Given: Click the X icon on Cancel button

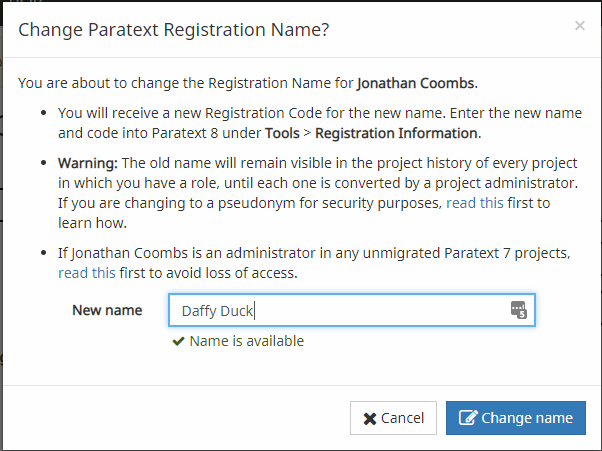Looking at the screenshot, I should pos(370,418).
